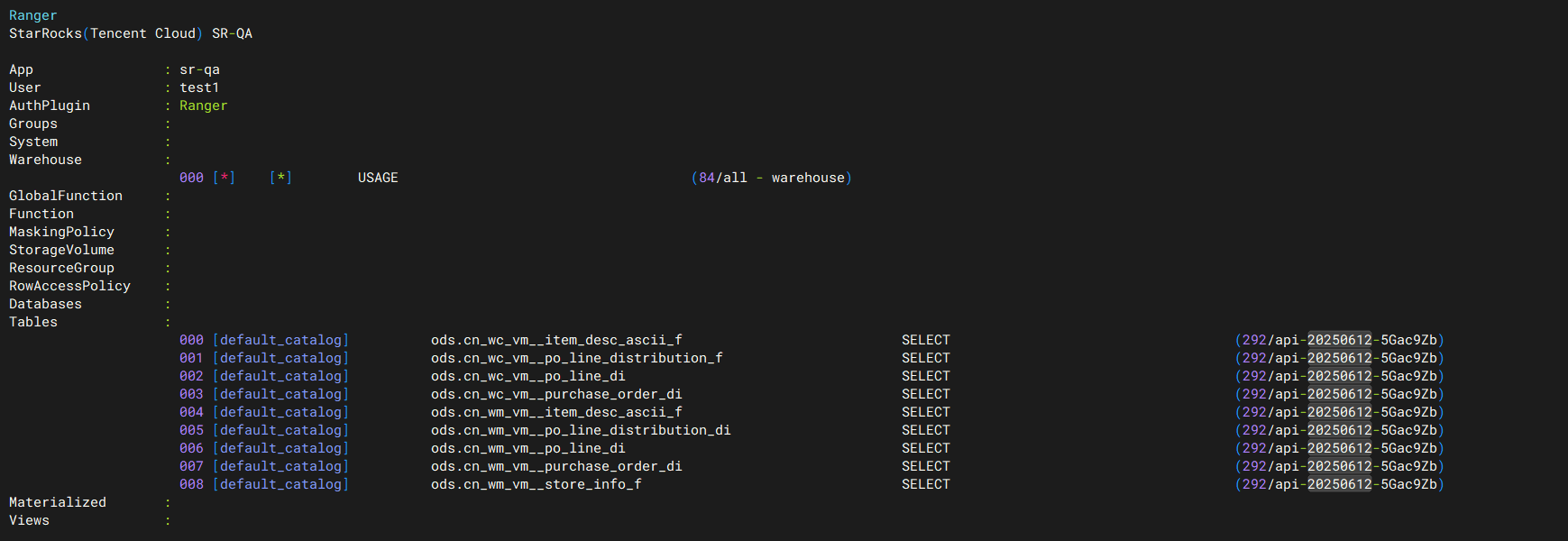1568x541 pixels.
Task: Click the user value test1
Action: [199, 87]
